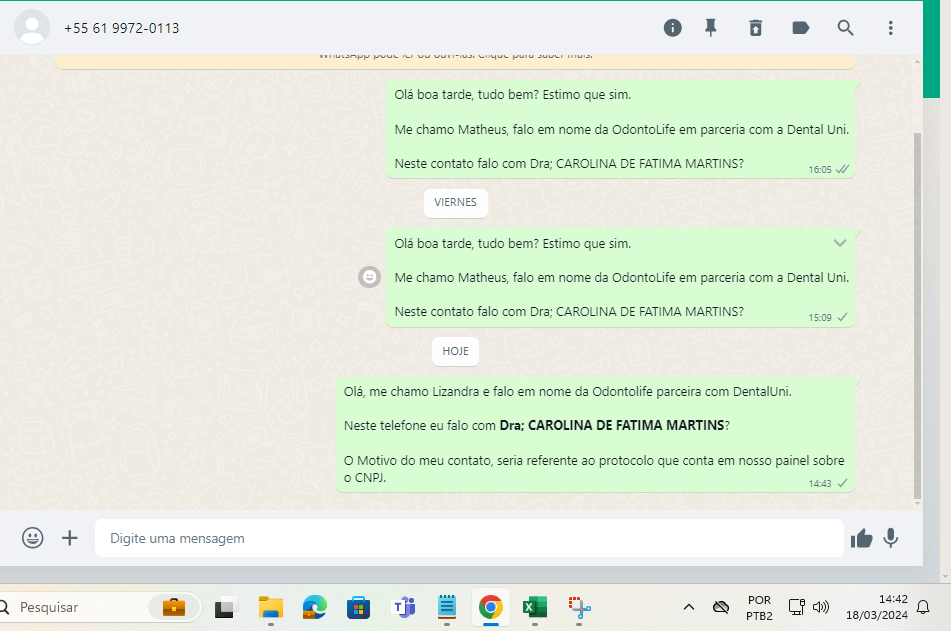951x631 pixels.
Task: Open Task View on taskbar
Action: [225, 607]
